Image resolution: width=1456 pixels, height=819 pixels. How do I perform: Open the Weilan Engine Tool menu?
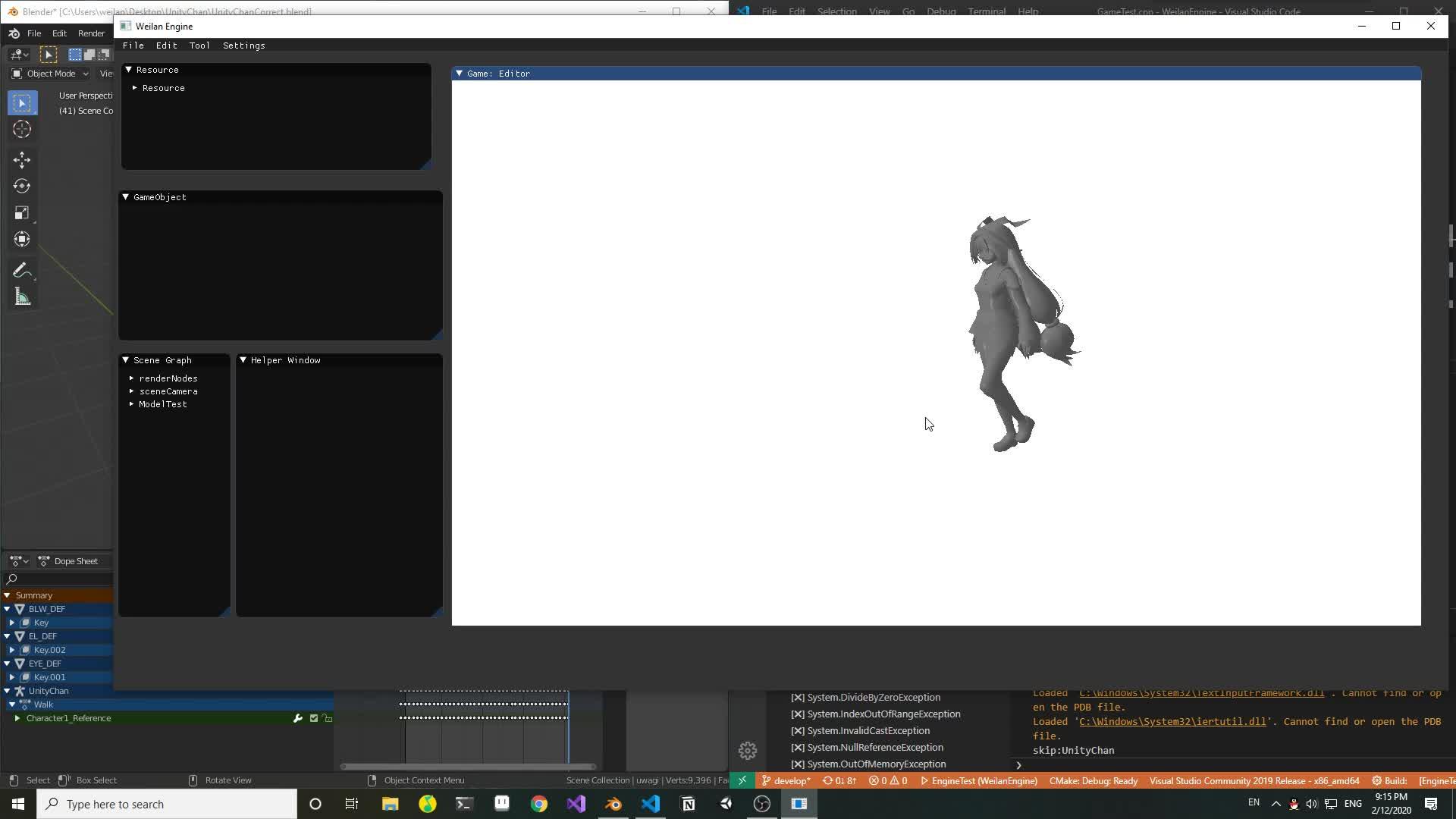tap(199, 45)
